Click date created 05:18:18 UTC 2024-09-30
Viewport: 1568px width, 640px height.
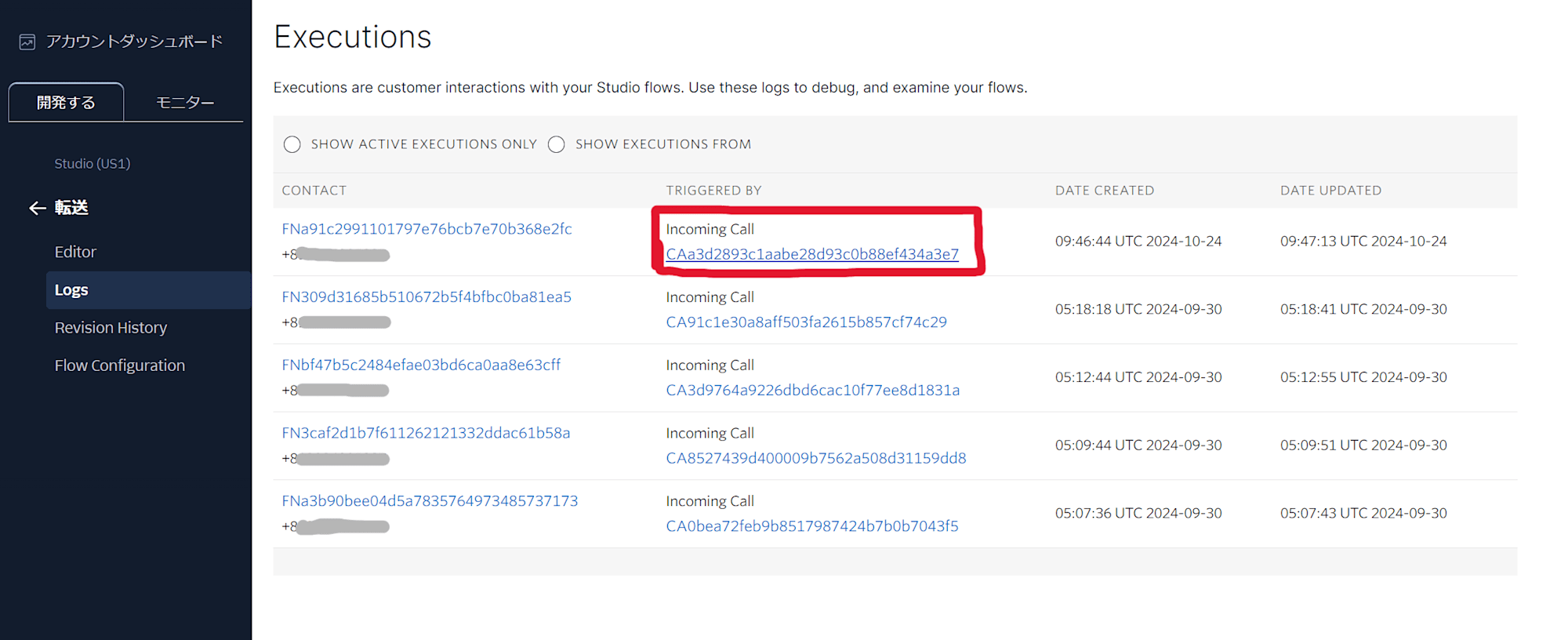point(1138,309)
